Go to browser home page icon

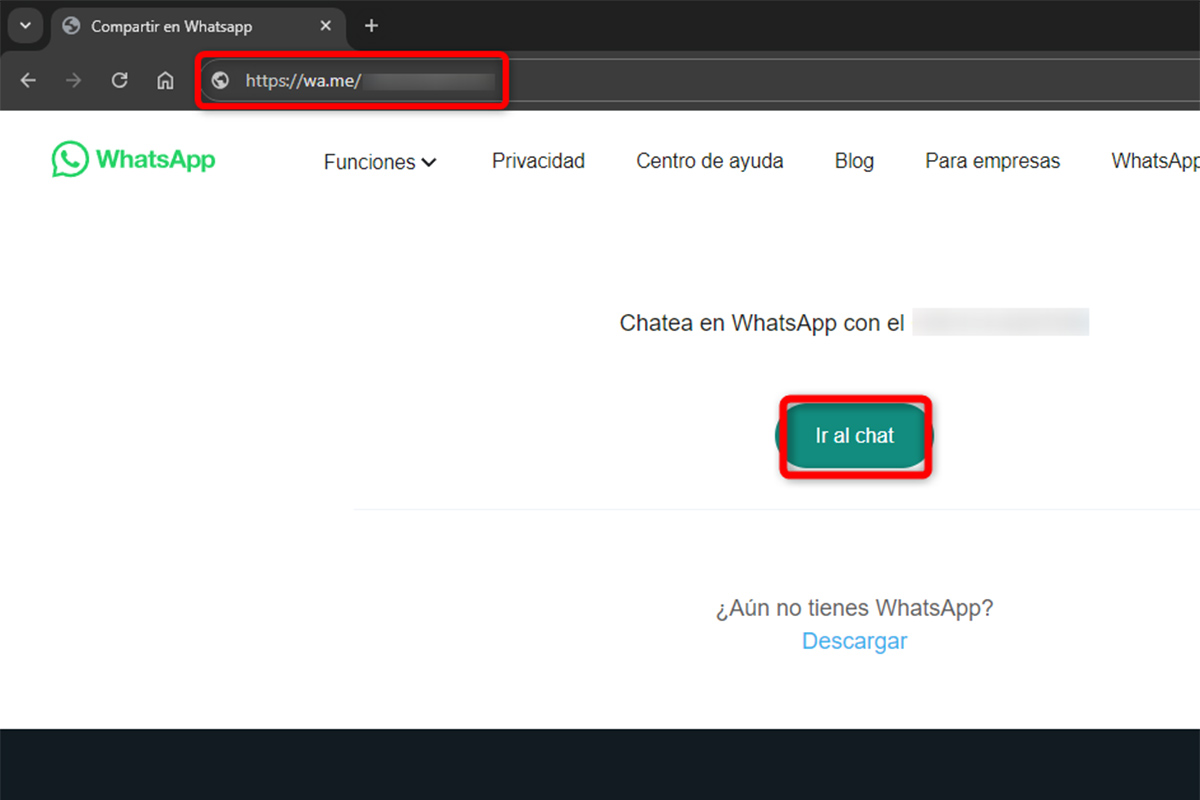pyautogui.click(x=165, y=81)
